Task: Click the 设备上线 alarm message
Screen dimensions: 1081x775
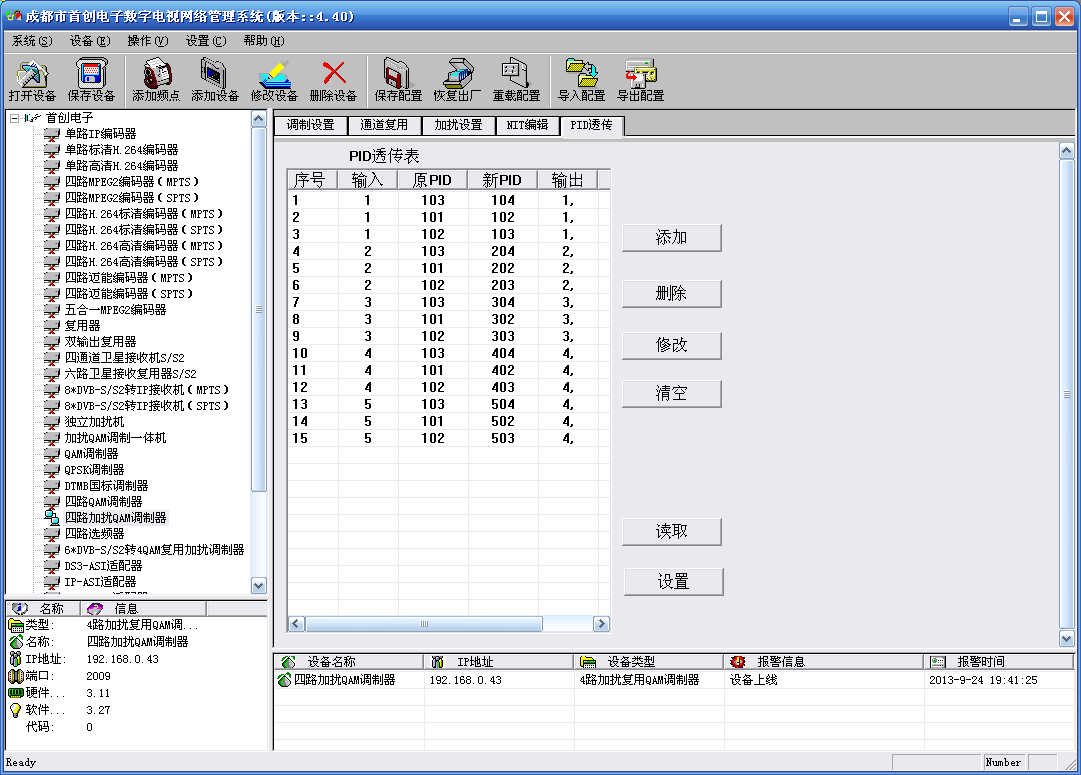Action: (754, 680)
